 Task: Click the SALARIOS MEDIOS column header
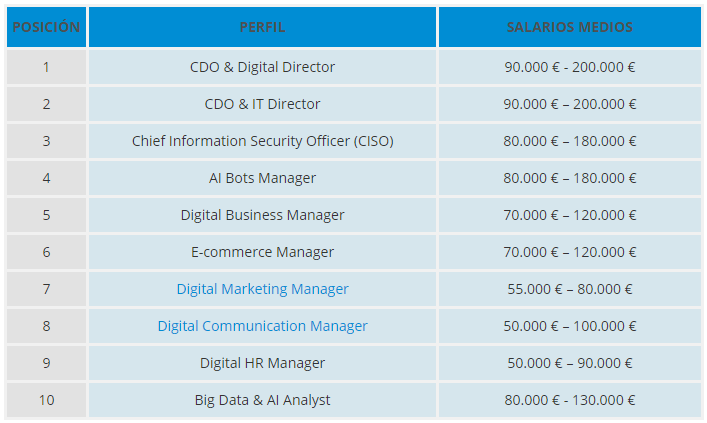click(569, 27)
